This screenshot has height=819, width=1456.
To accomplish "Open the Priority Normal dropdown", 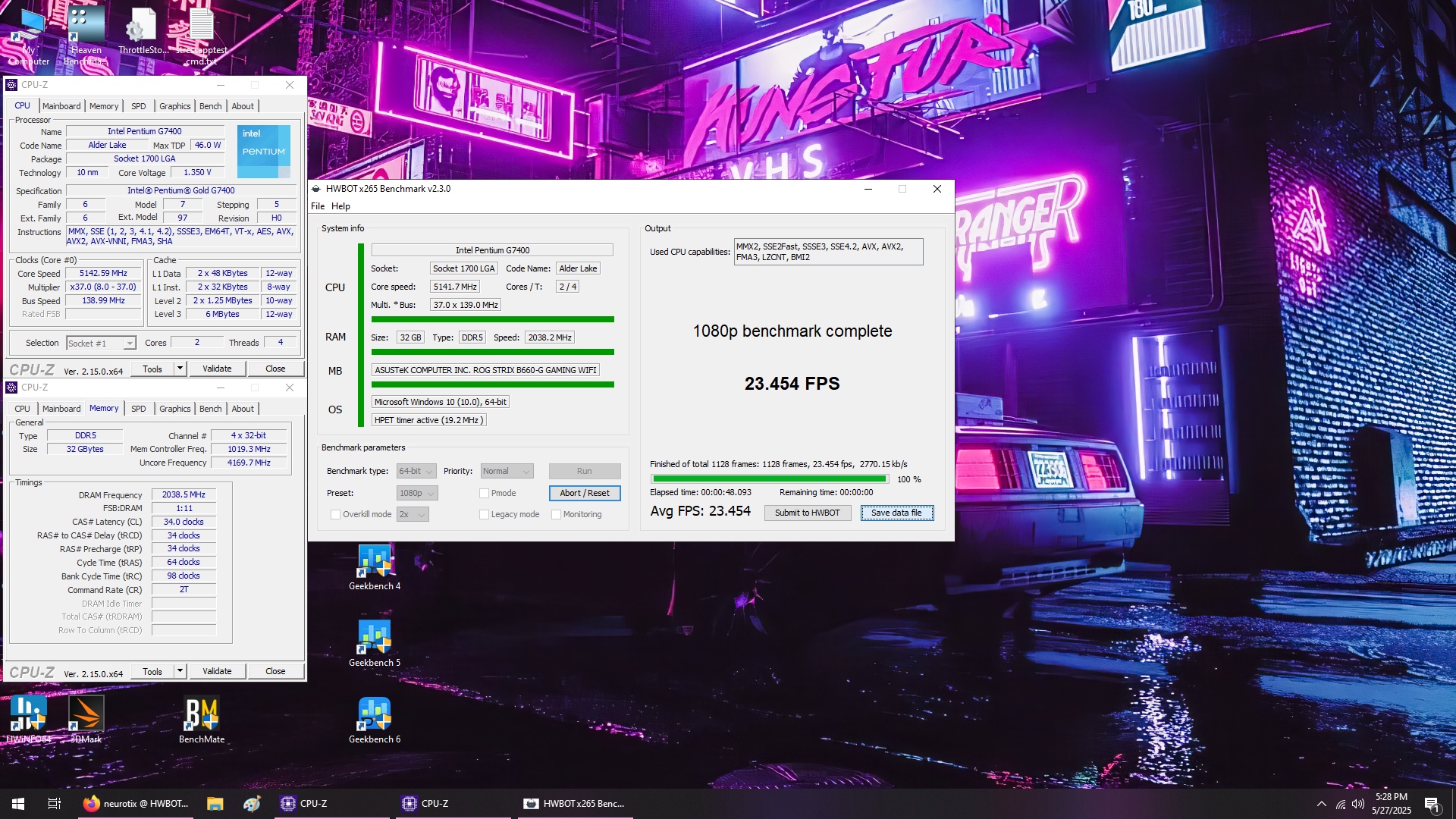I will click(x=507, y=471).
